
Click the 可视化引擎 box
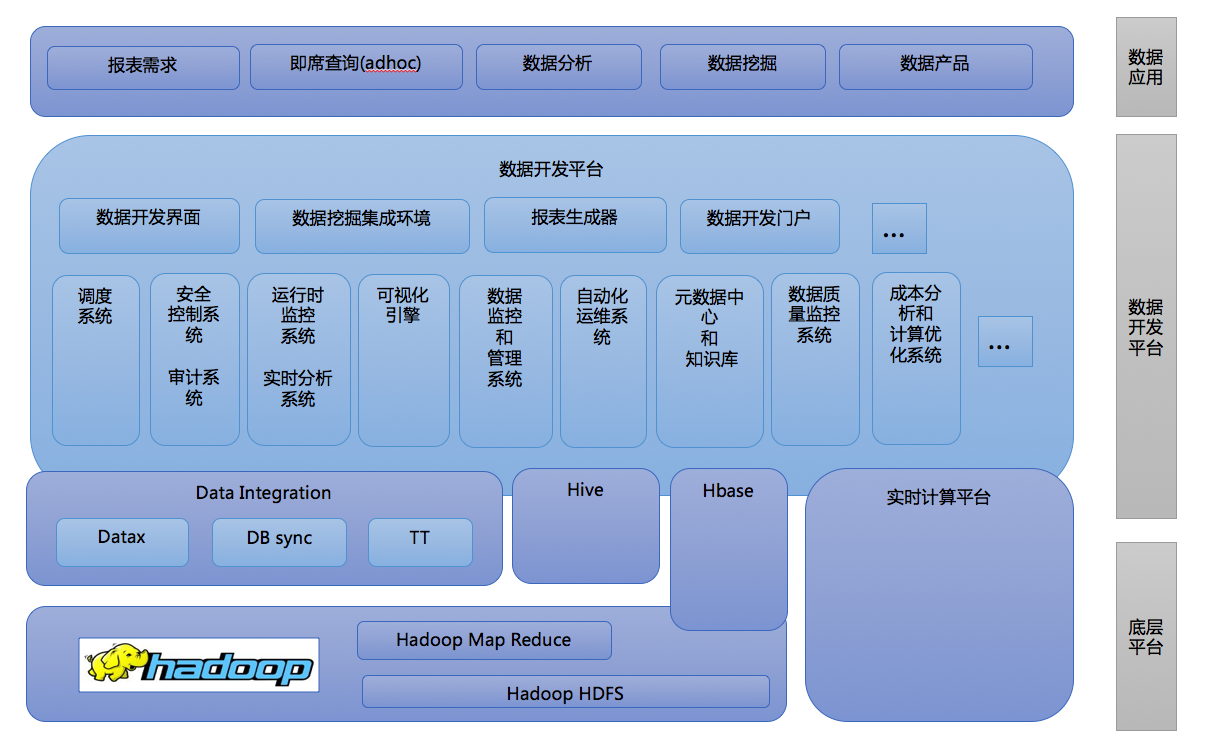403,361
